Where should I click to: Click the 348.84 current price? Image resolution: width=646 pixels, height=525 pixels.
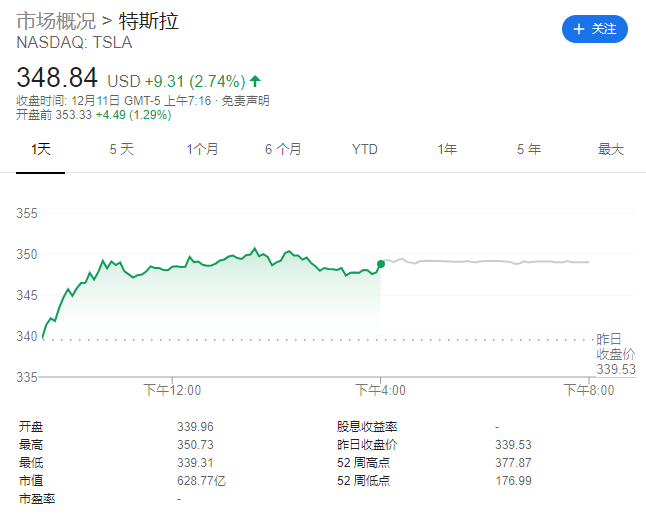57,77
